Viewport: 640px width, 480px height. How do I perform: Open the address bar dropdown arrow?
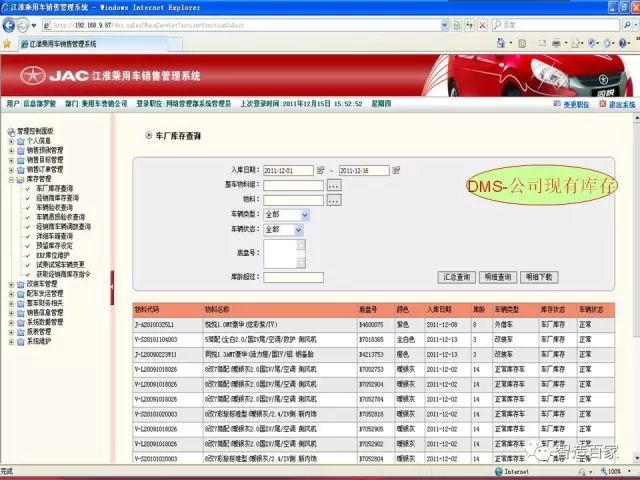pos(444,25)
